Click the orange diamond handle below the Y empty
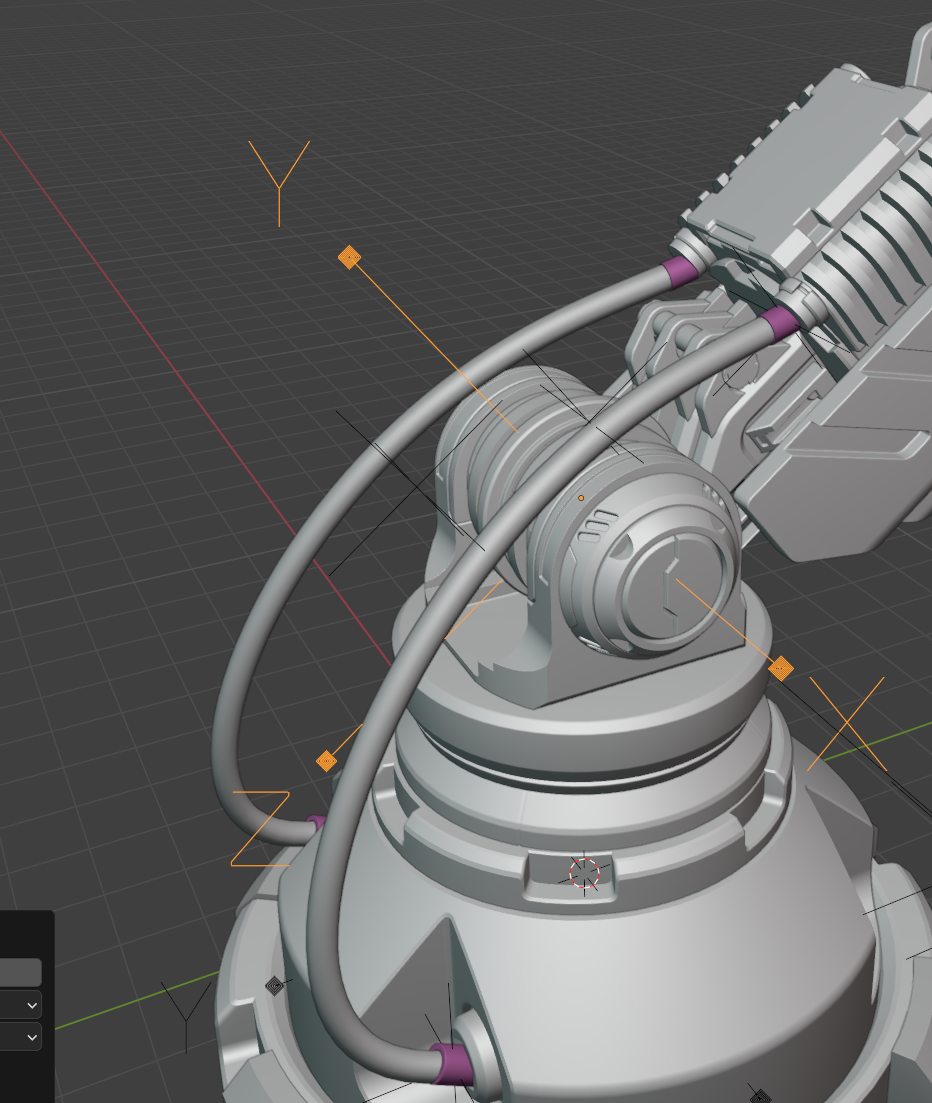This screenshot has height=1103, width=932. pyautogui.click(x=349, y=258)
